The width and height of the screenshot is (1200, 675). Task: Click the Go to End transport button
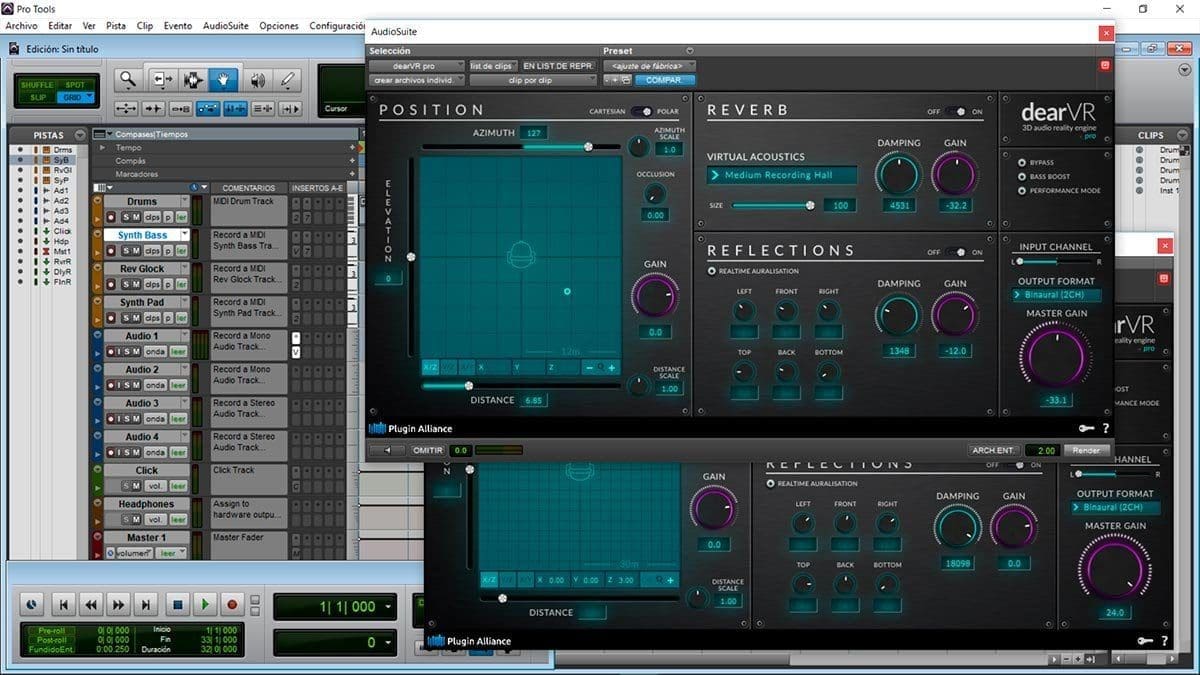[x=147, y=604]
